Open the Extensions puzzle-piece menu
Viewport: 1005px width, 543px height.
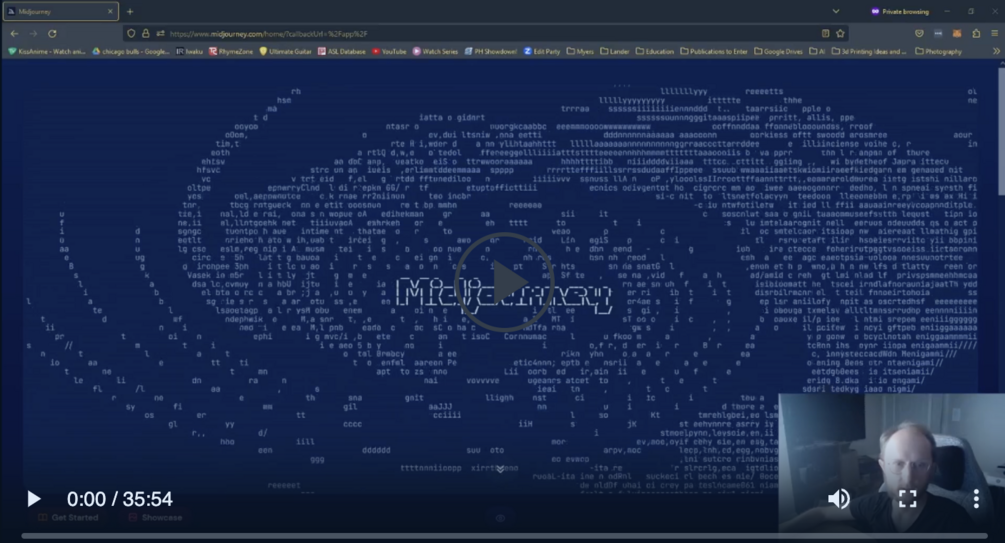pos(976,33)
